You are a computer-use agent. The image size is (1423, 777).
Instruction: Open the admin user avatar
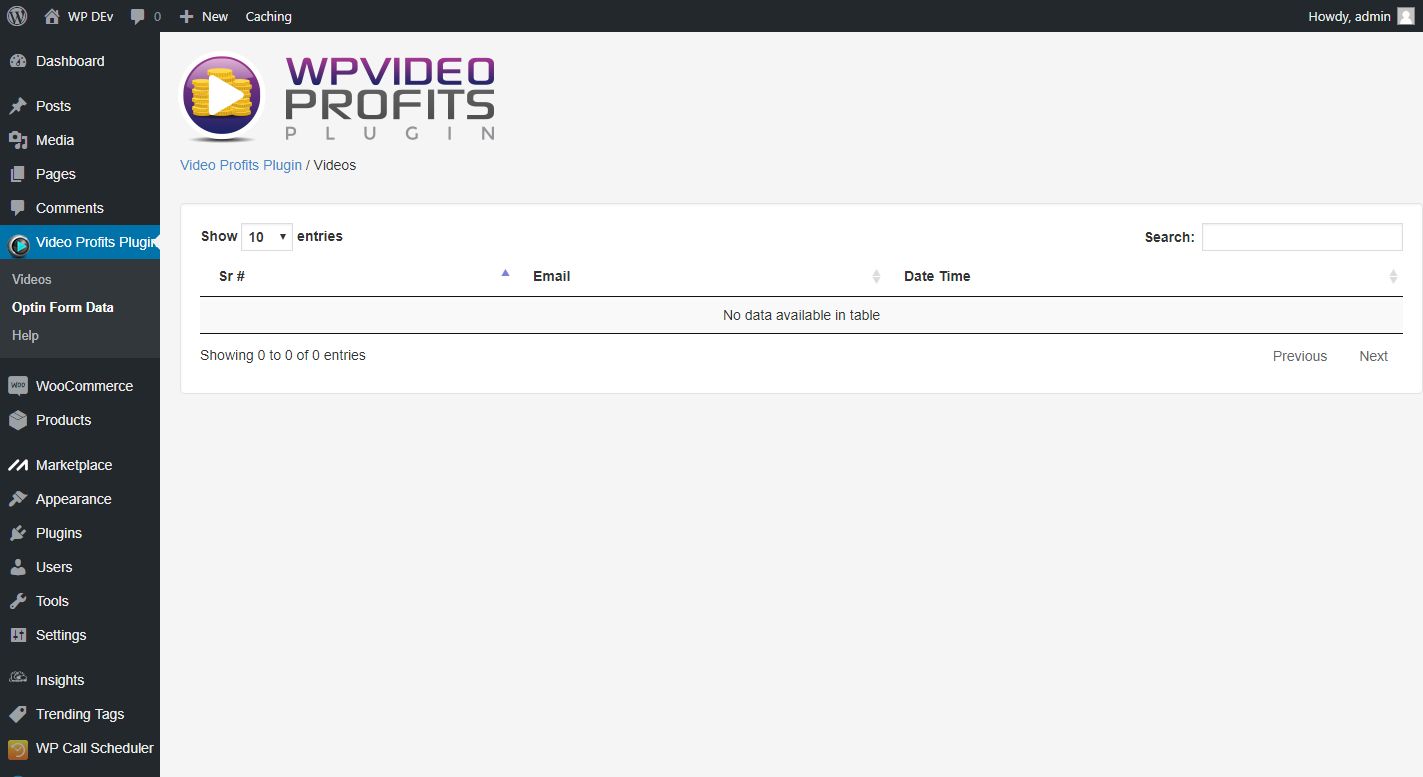click(1405, 16)
